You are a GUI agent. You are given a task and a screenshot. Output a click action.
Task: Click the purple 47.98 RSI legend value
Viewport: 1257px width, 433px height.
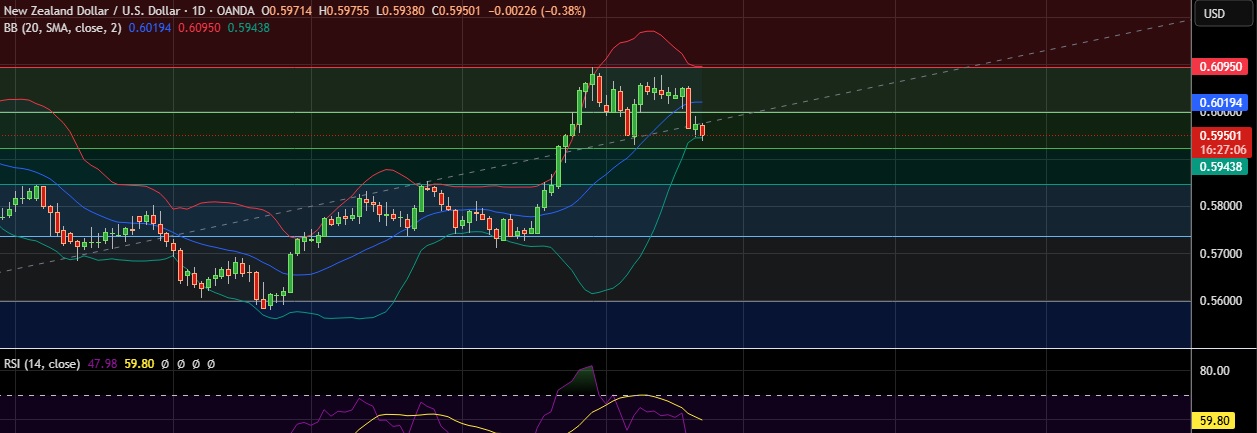click(104, 364)
